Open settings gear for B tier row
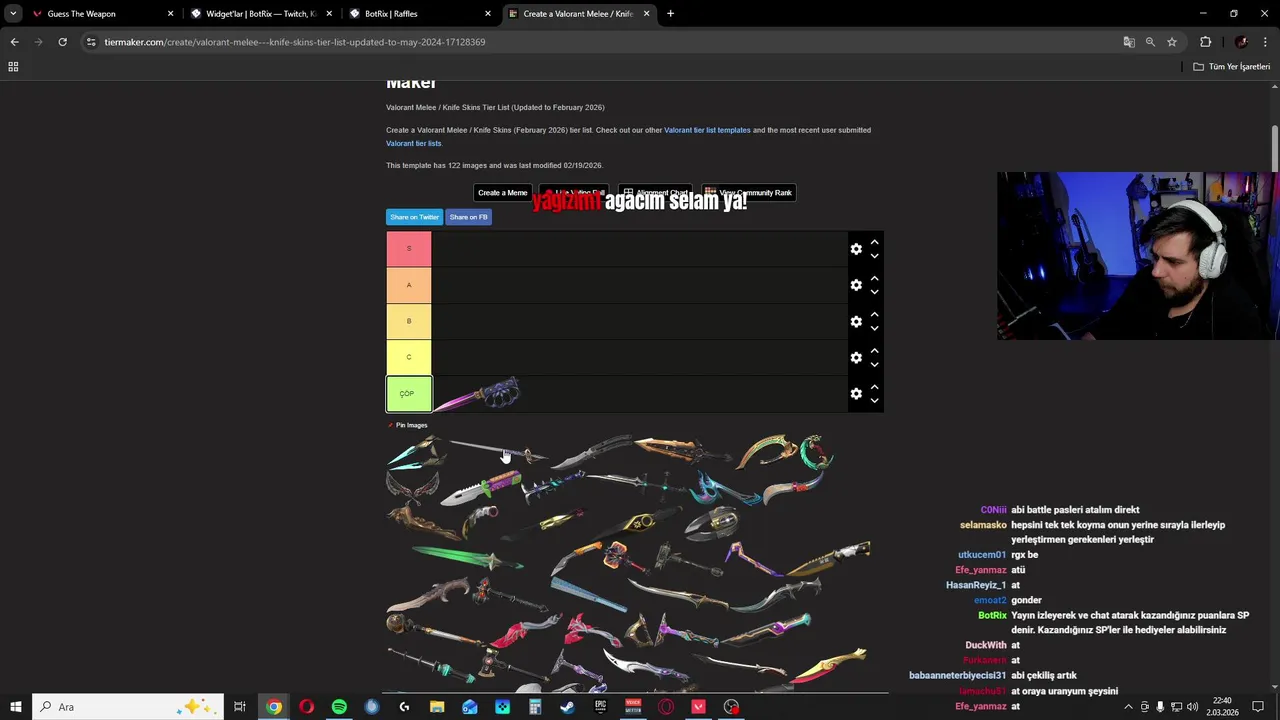The width and height of the screenshot is (1280, 720). [856, 321]
